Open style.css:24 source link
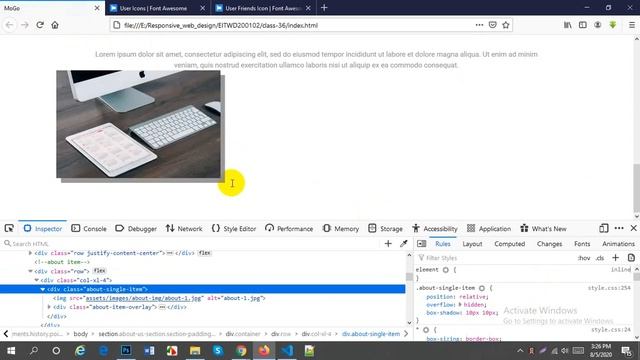Image resolution: width=640 pixels, height=360 pixels. [x=611, y=330]
